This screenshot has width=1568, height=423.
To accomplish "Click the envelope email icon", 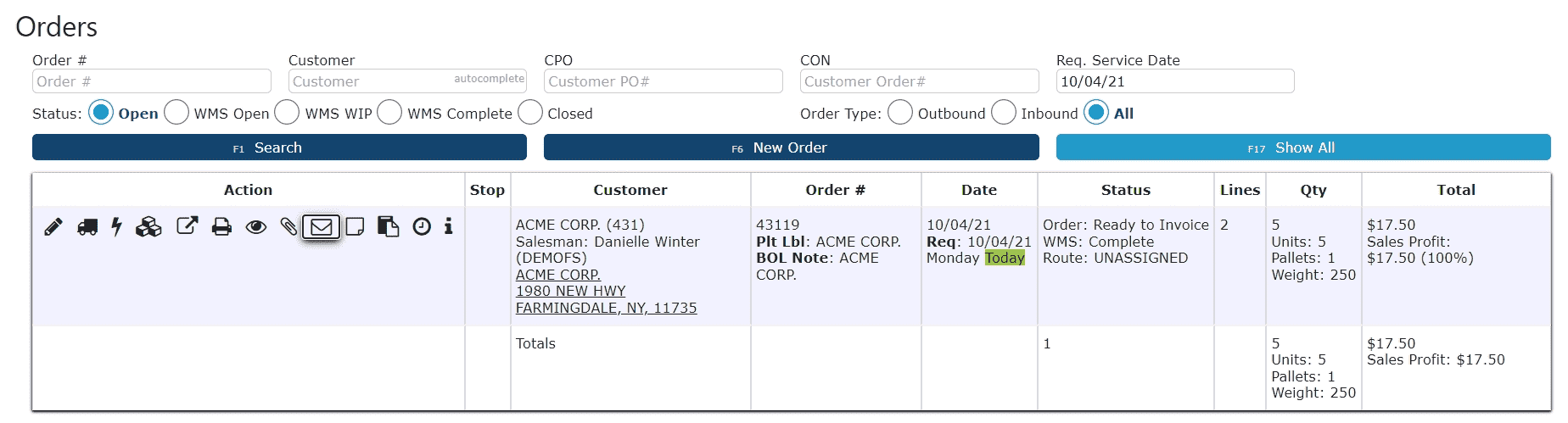I will [x=322, y=227].
